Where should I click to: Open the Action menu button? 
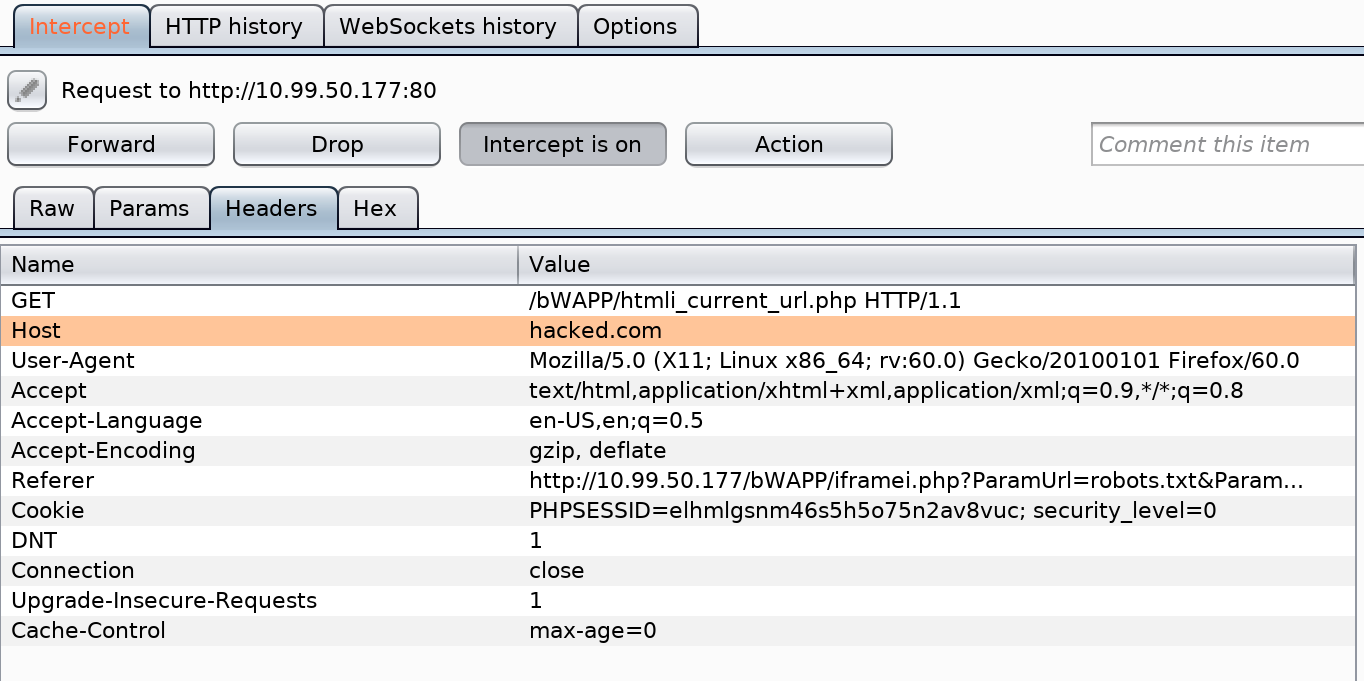click(x=789, y=144)
